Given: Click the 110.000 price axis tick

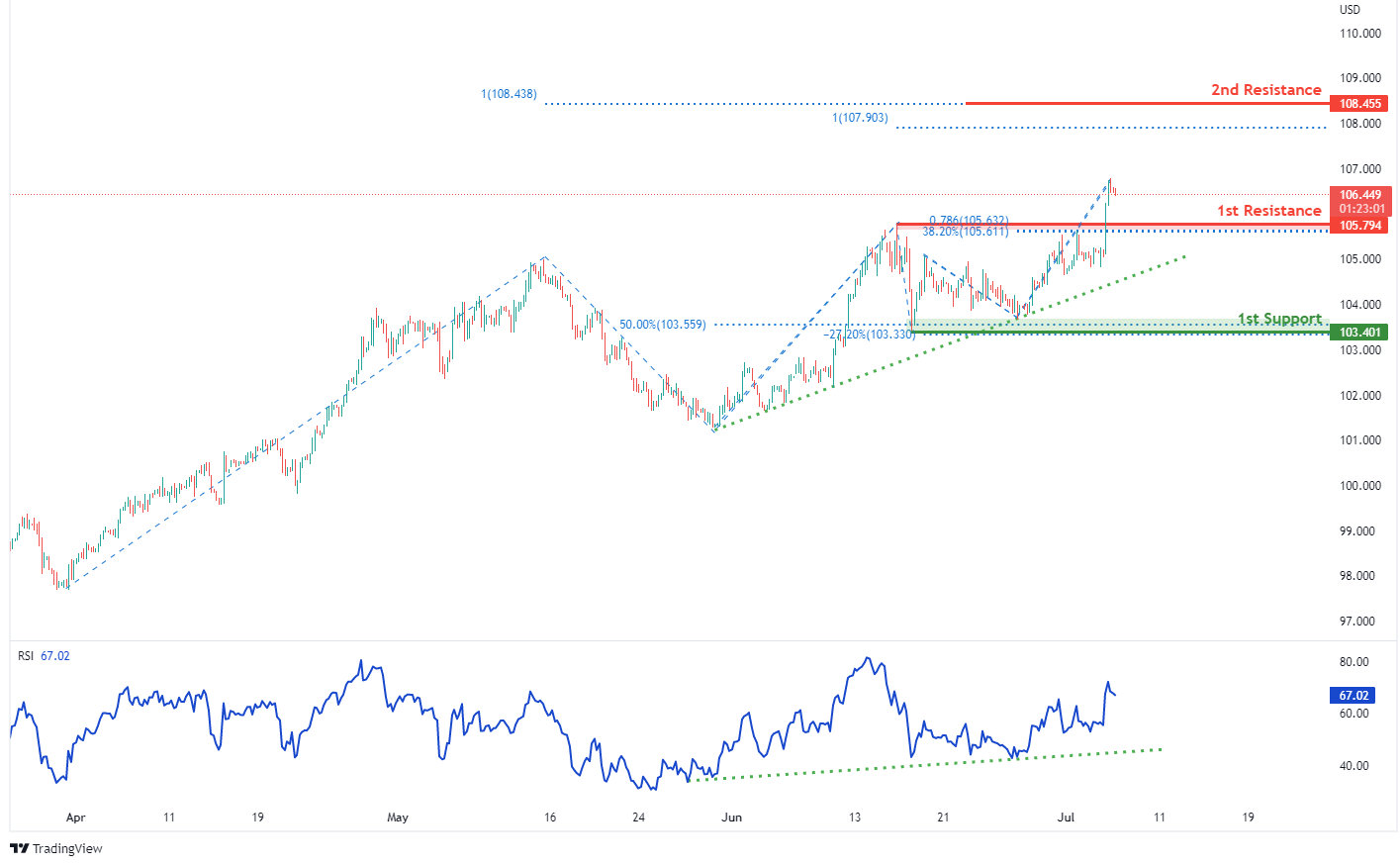Looking at the screenshot, I should tap(1360, 34).
